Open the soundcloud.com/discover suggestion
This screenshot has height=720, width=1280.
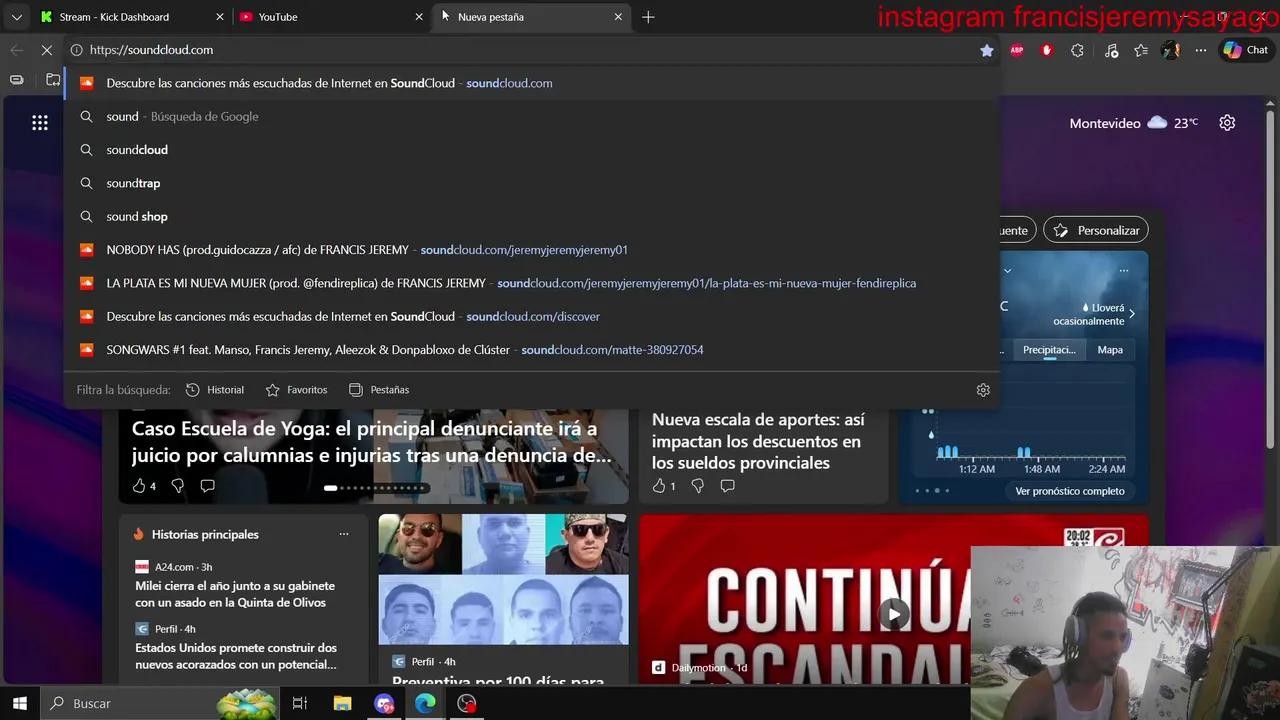[531, 316]
